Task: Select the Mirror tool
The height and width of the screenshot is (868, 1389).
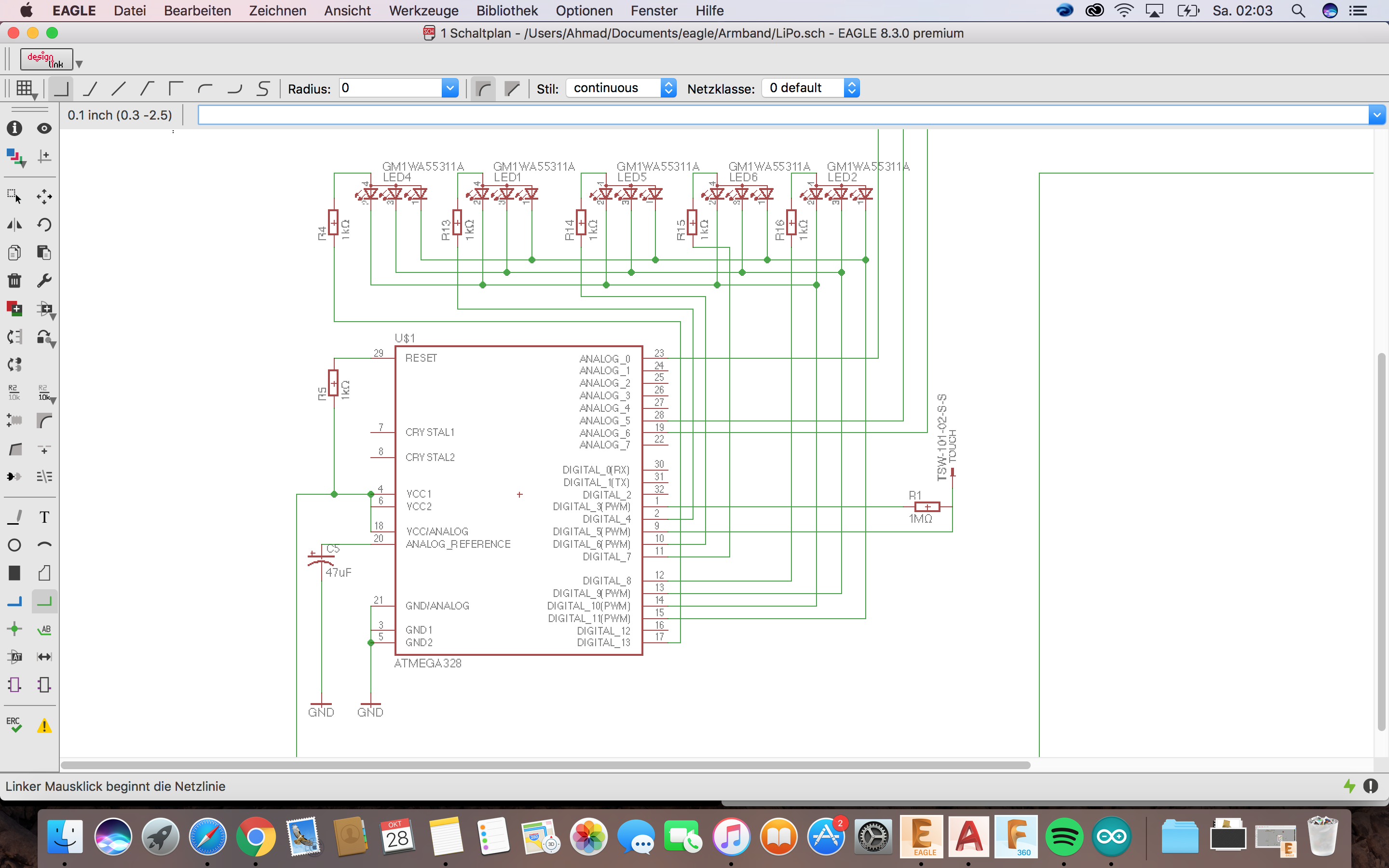Action: pos(14,224)
